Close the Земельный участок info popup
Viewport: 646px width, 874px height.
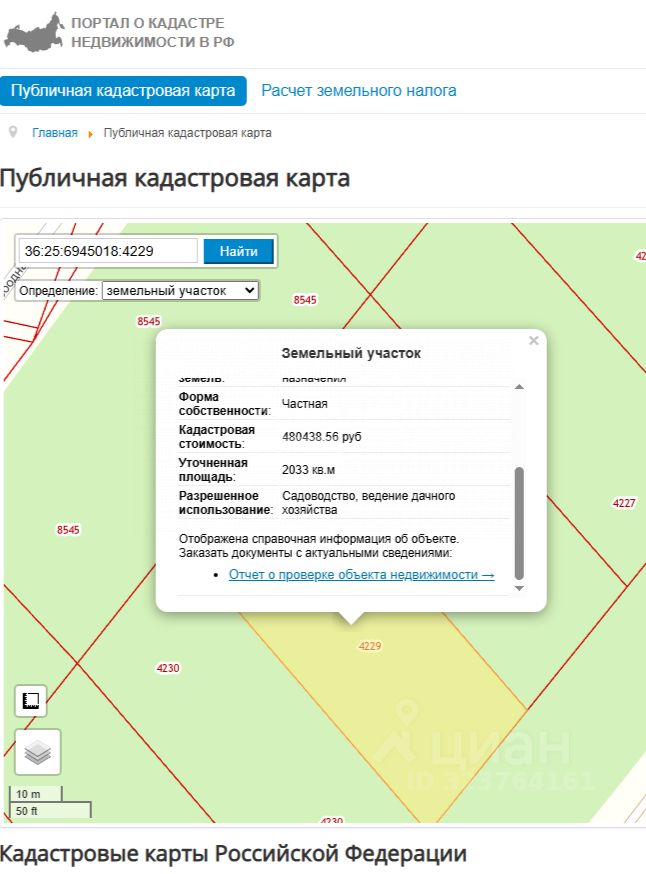[x=533, y=341]
